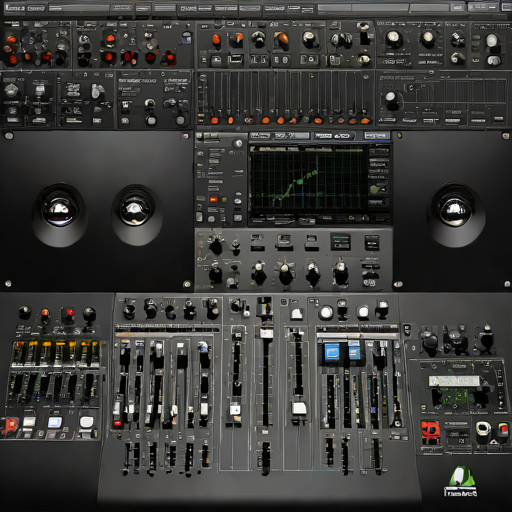Click the first red-capped knob above the bottom-left module

pos(45,313)
